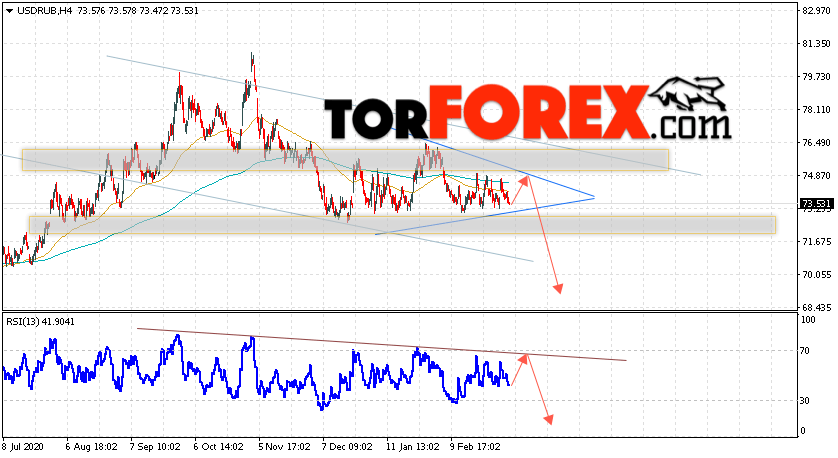This screenshot has height=458, width=838.
Task: Click the OHLC values 73.576 73.578 73.472 73.531
Action: click(138, 10)
